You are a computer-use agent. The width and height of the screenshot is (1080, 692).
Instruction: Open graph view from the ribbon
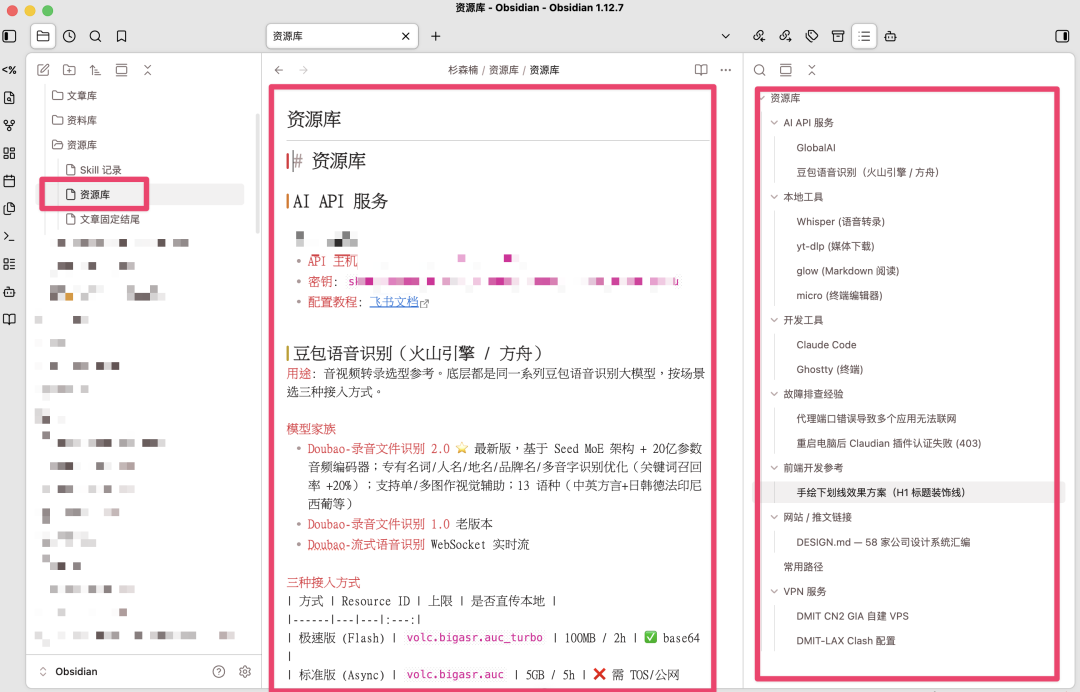point(10,125)
